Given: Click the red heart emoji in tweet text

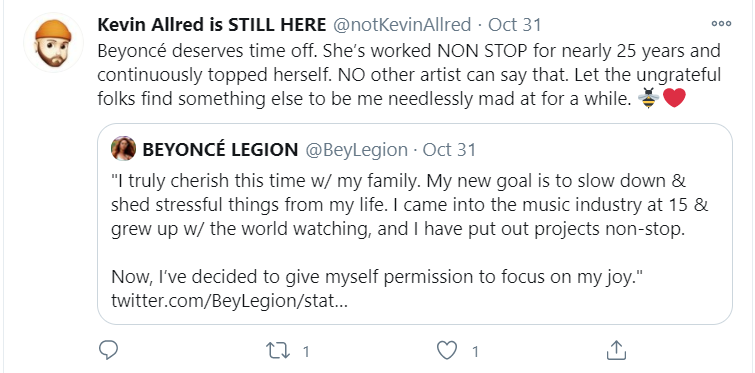Looking at the screenshot, I should (x=674, y=98).
